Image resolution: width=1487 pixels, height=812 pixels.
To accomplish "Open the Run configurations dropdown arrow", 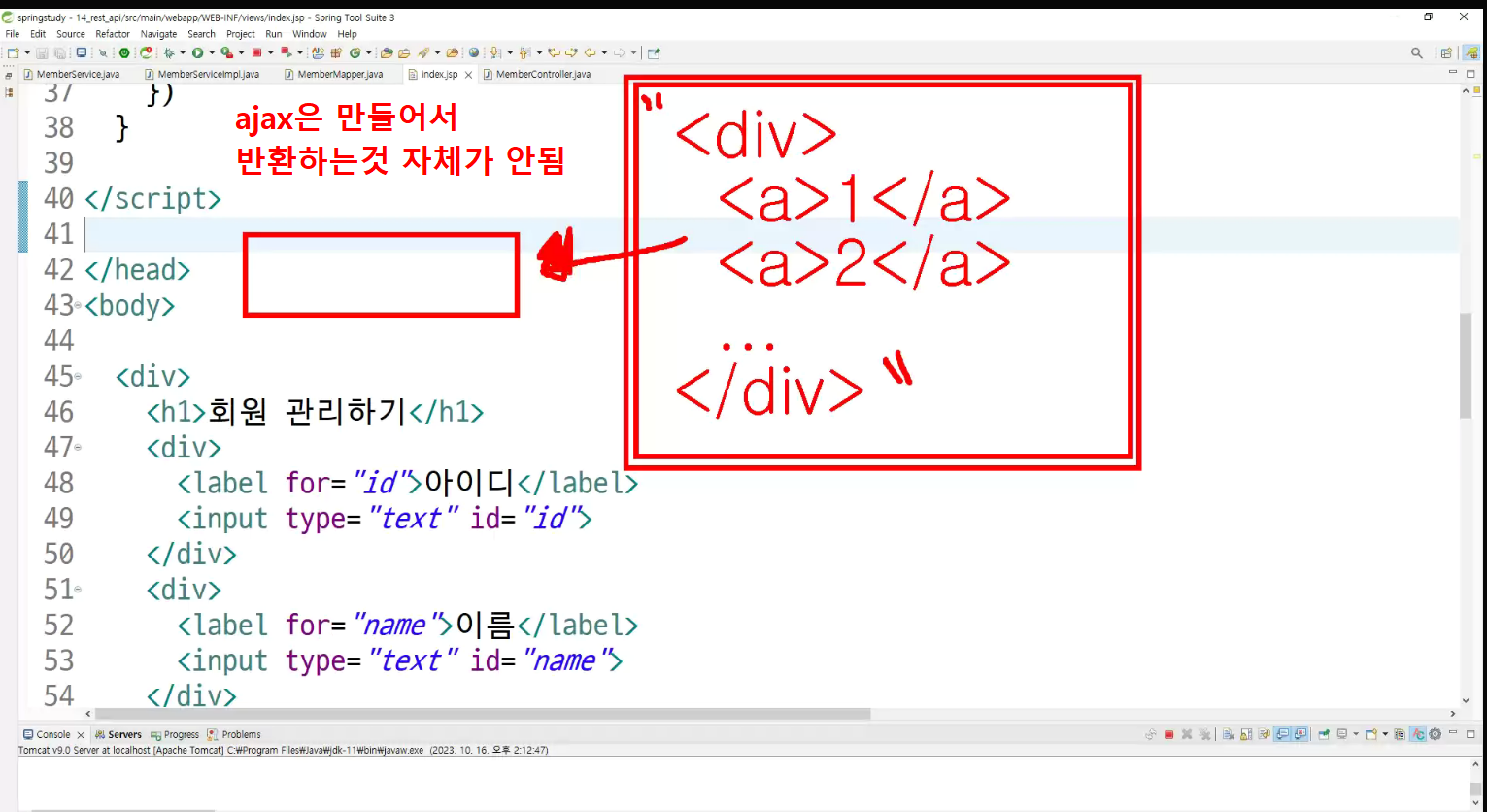I will [x=211, y=53].
